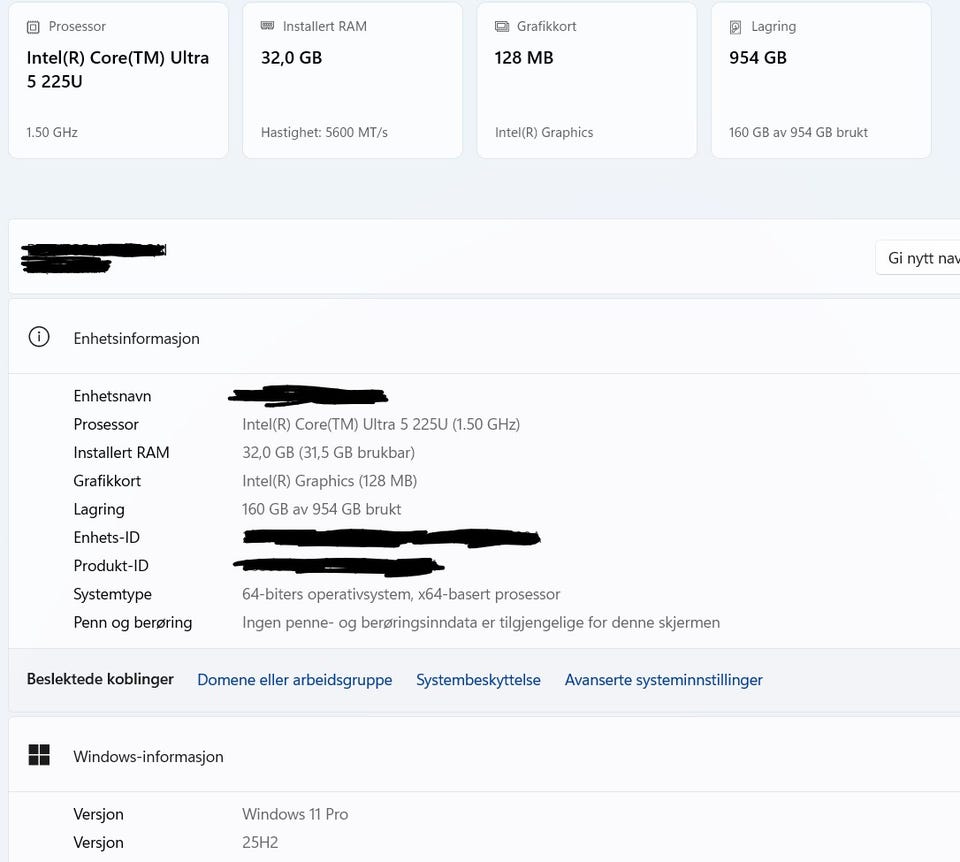Click the Grafikkort row label in device list
The image size is (960, 862).
107,481
